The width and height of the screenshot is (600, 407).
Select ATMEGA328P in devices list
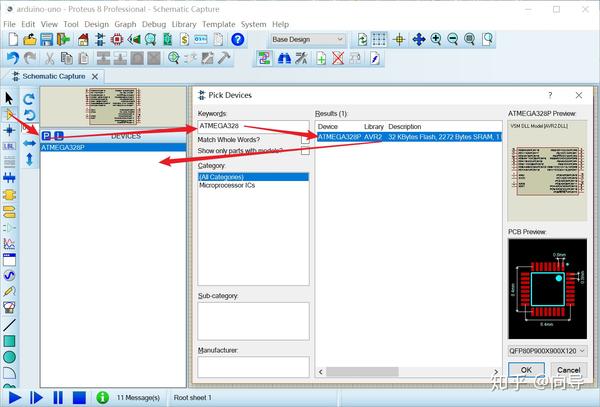pos(113,147)
